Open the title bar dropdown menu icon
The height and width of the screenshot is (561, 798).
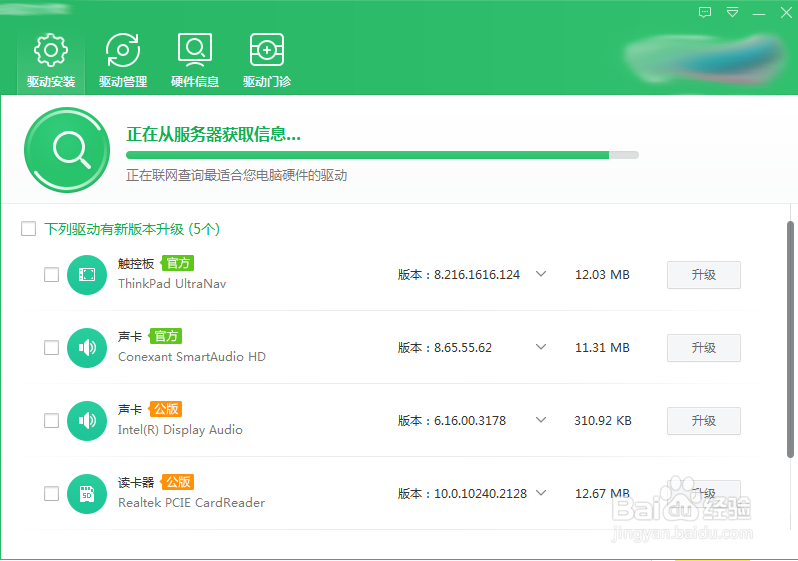[732, 12]
